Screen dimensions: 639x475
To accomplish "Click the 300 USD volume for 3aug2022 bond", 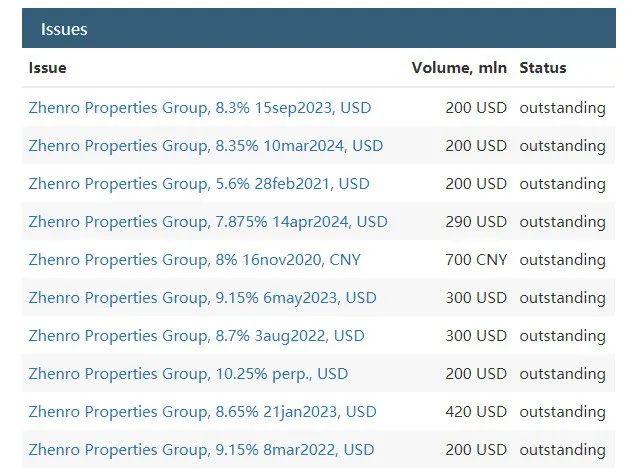I will [x=476, y=336].
